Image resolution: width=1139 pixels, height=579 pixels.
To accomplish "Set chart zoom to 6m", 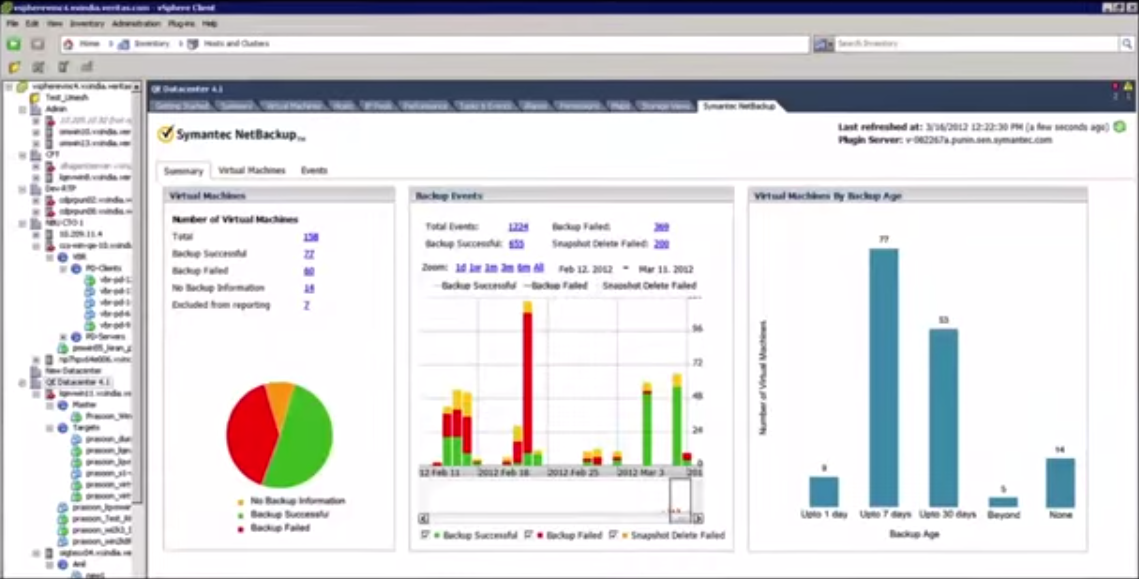I will point(523,268).
